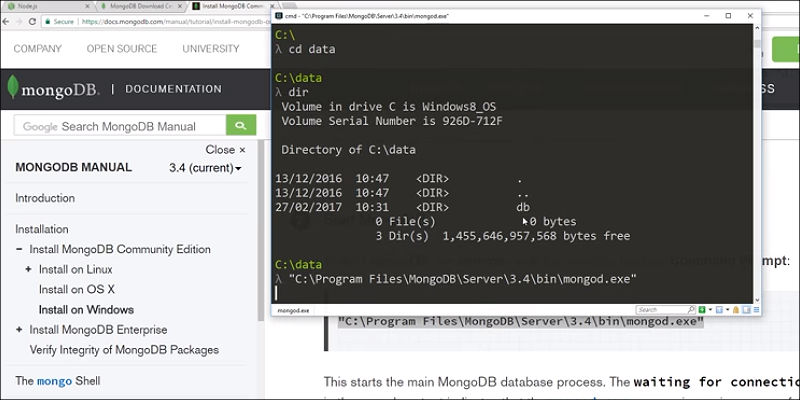Click the DOCUMENTATION header link
Viewport: 800px width, 400px height.
point(173,89)
